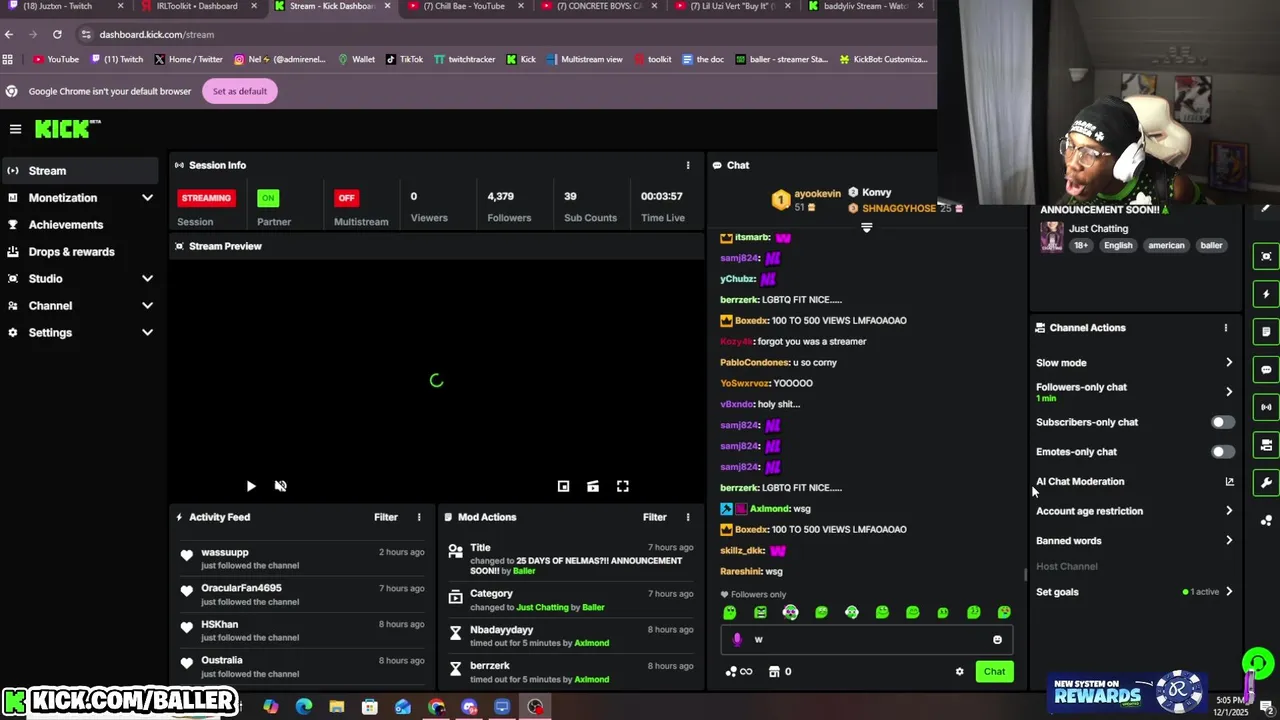Open Mod Actions options menu
The image size is (1280, 720).
pyautogui.click(x=687, y=517)
